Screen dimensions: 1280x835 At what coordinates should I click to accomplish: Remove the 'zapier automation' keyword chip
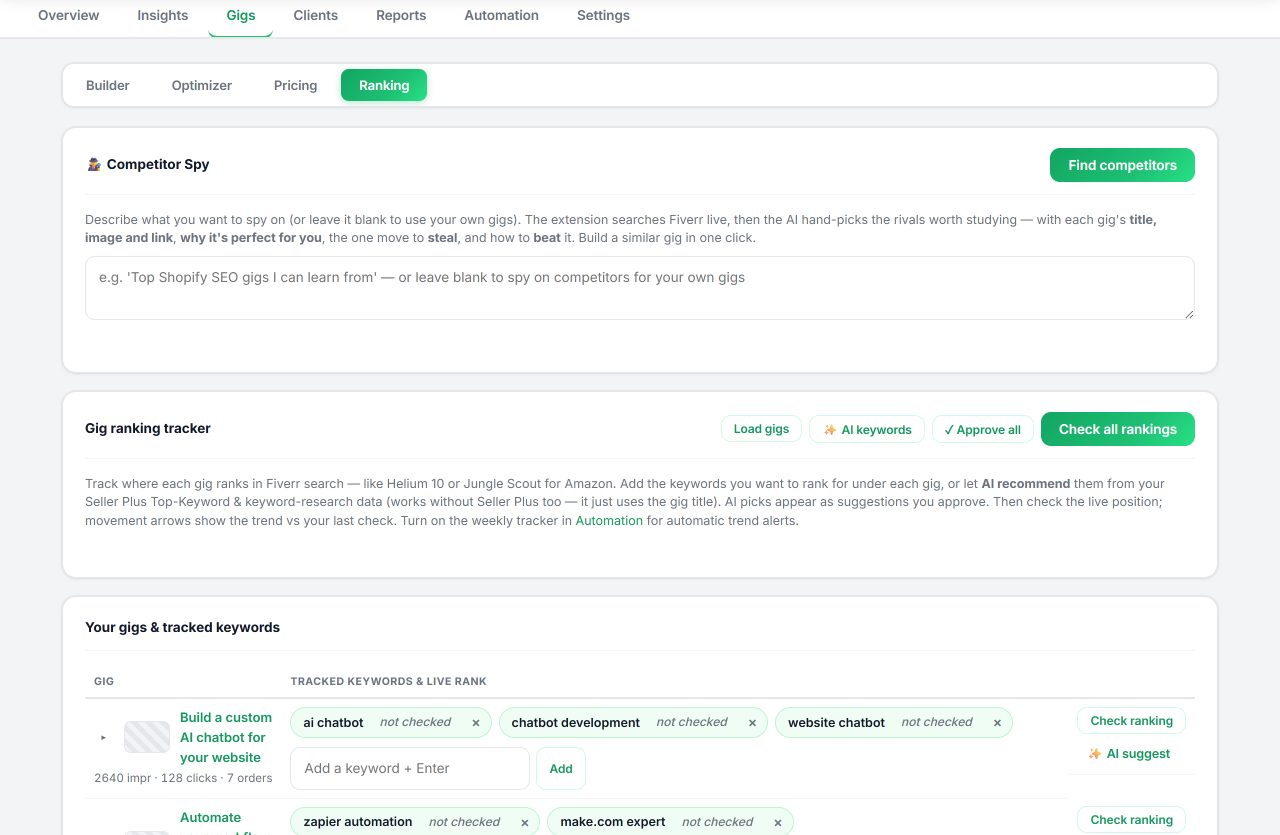click(524, 822)
